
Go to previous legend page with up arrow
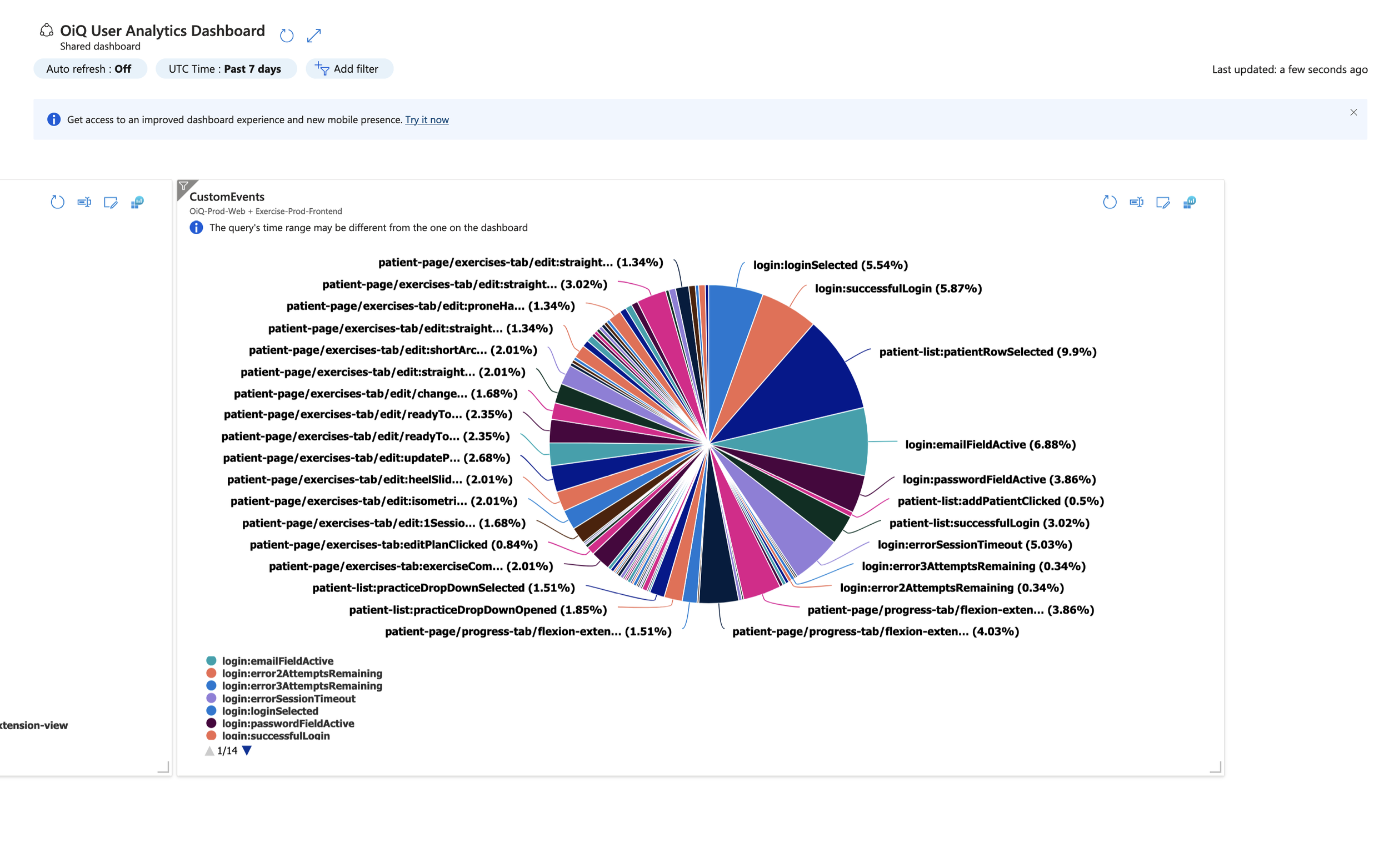(x=209, y=751)
